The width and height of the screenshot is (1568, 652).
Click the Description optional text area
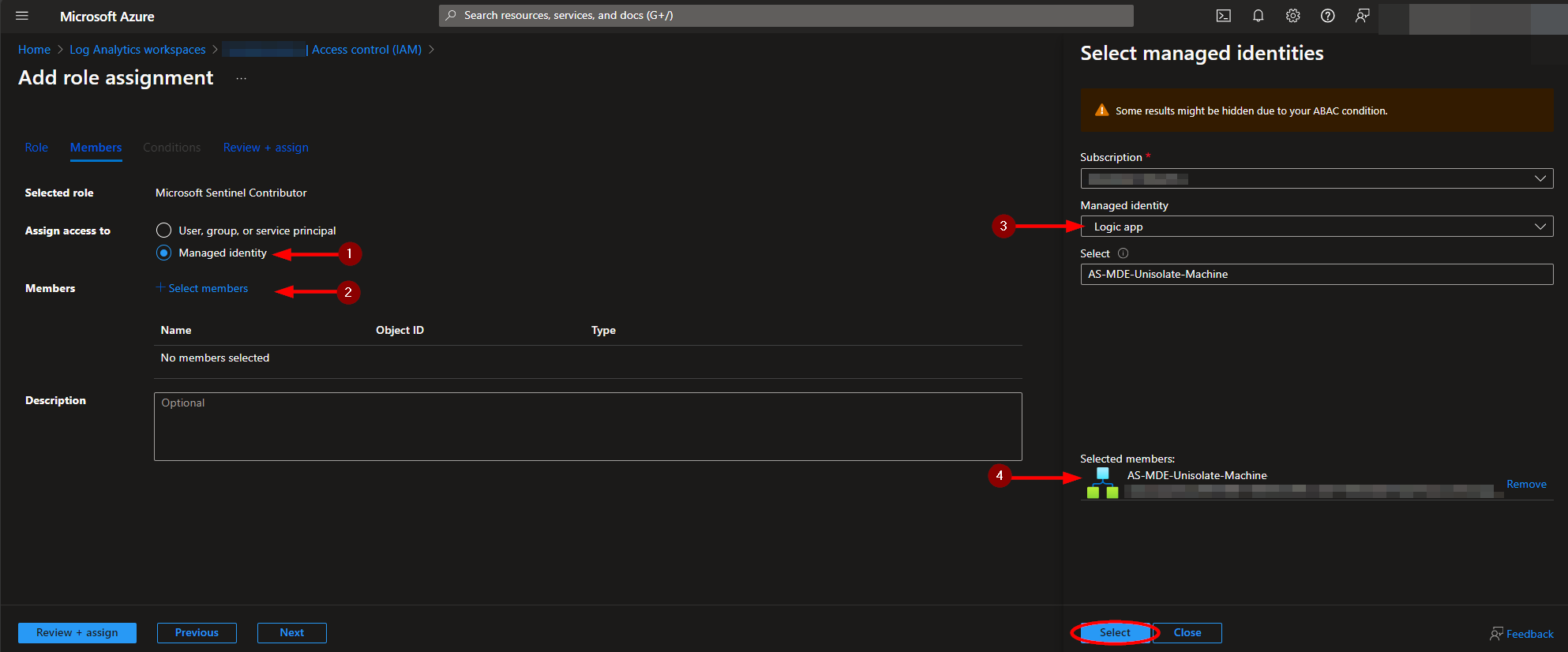click(588, 427)
